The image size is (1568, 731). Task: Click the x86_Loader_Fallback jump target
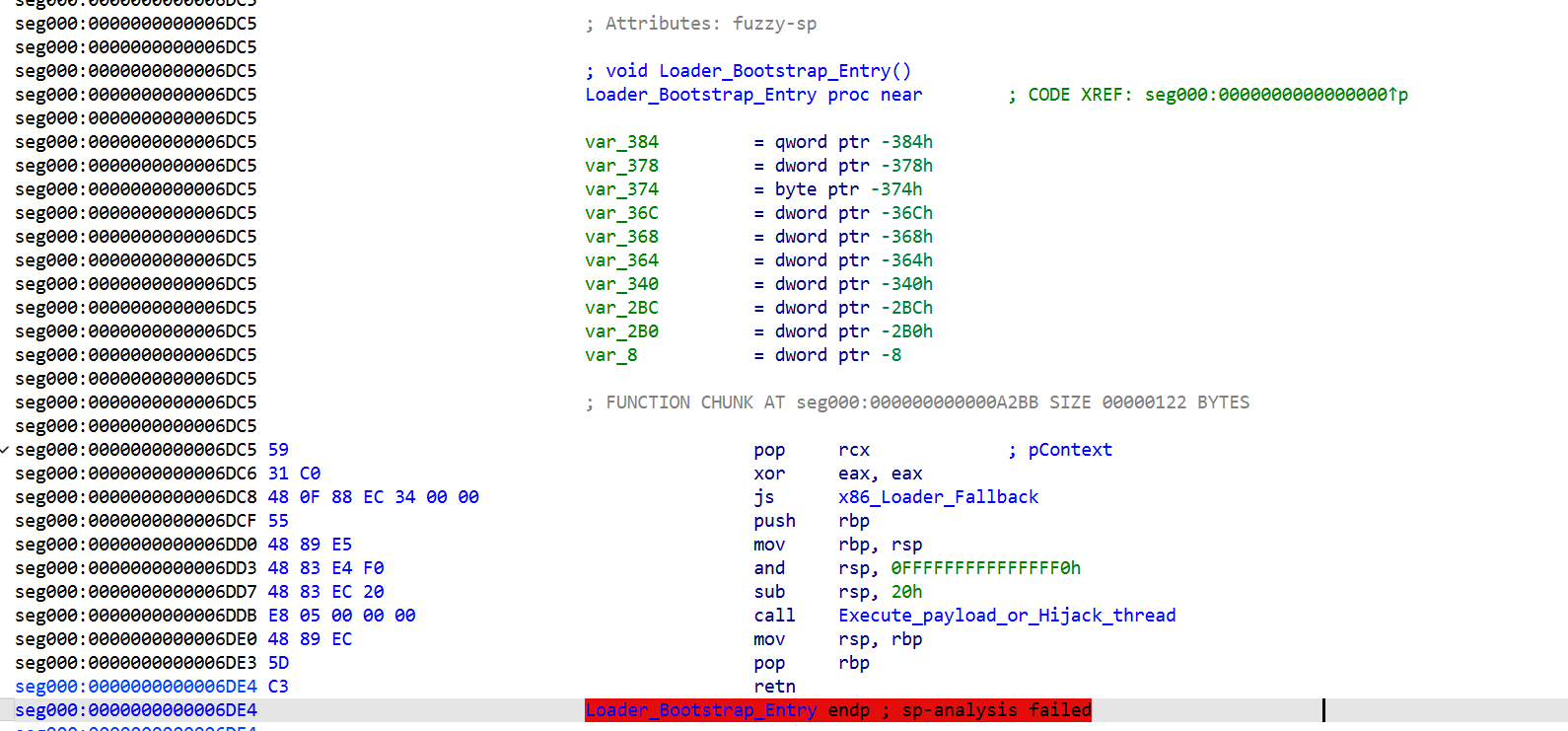tap(938, 497)
